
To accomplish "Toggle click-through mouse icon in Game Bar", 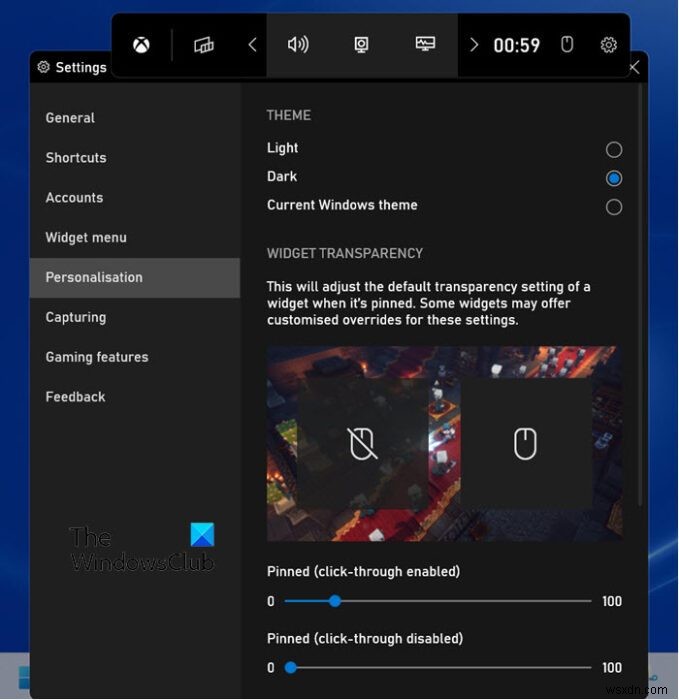I will pos(567,45).
